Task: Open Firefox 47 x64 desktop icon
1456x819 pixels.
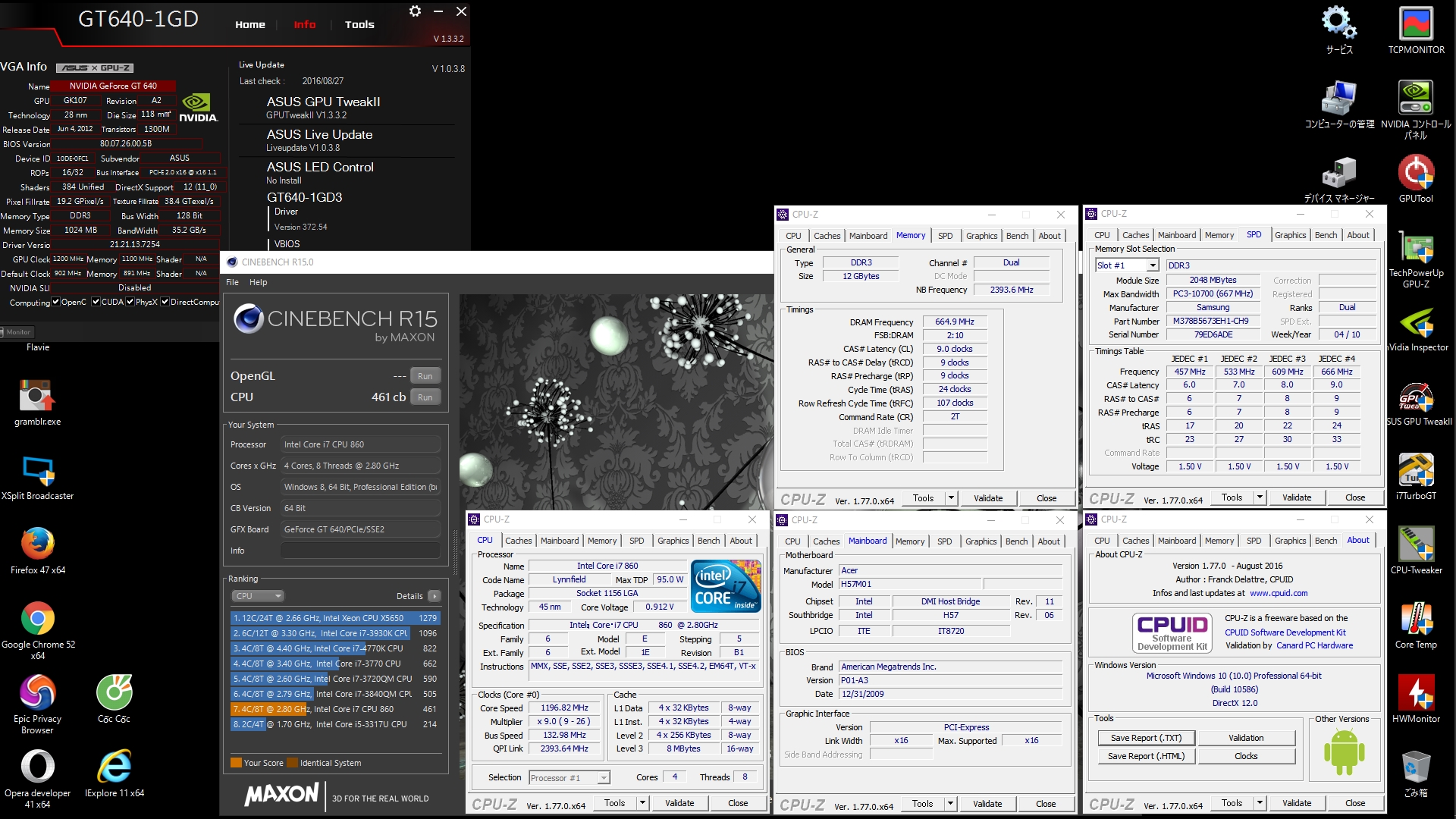Action: coord(37,551)
